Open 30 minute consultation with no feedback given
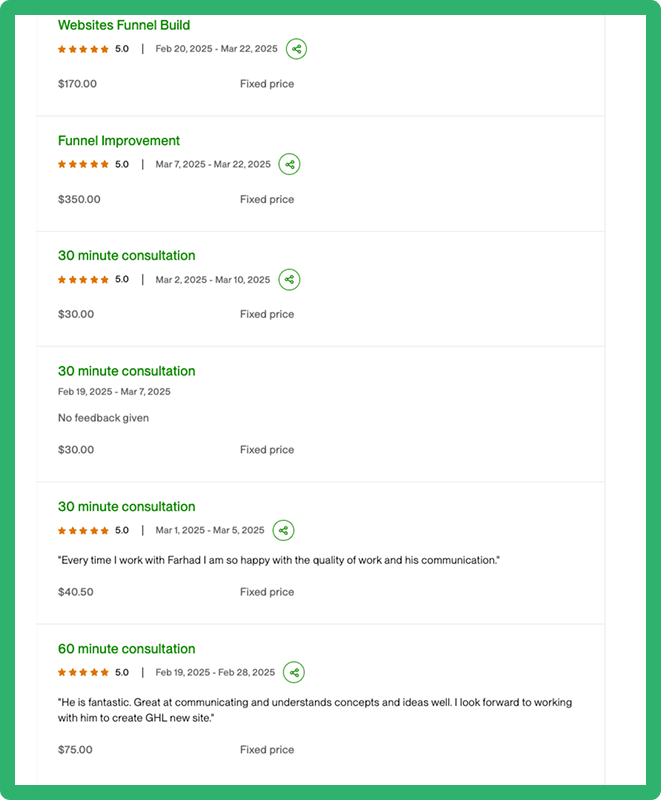This screenshot has width=661, height=800. click(x=127, y=371)
